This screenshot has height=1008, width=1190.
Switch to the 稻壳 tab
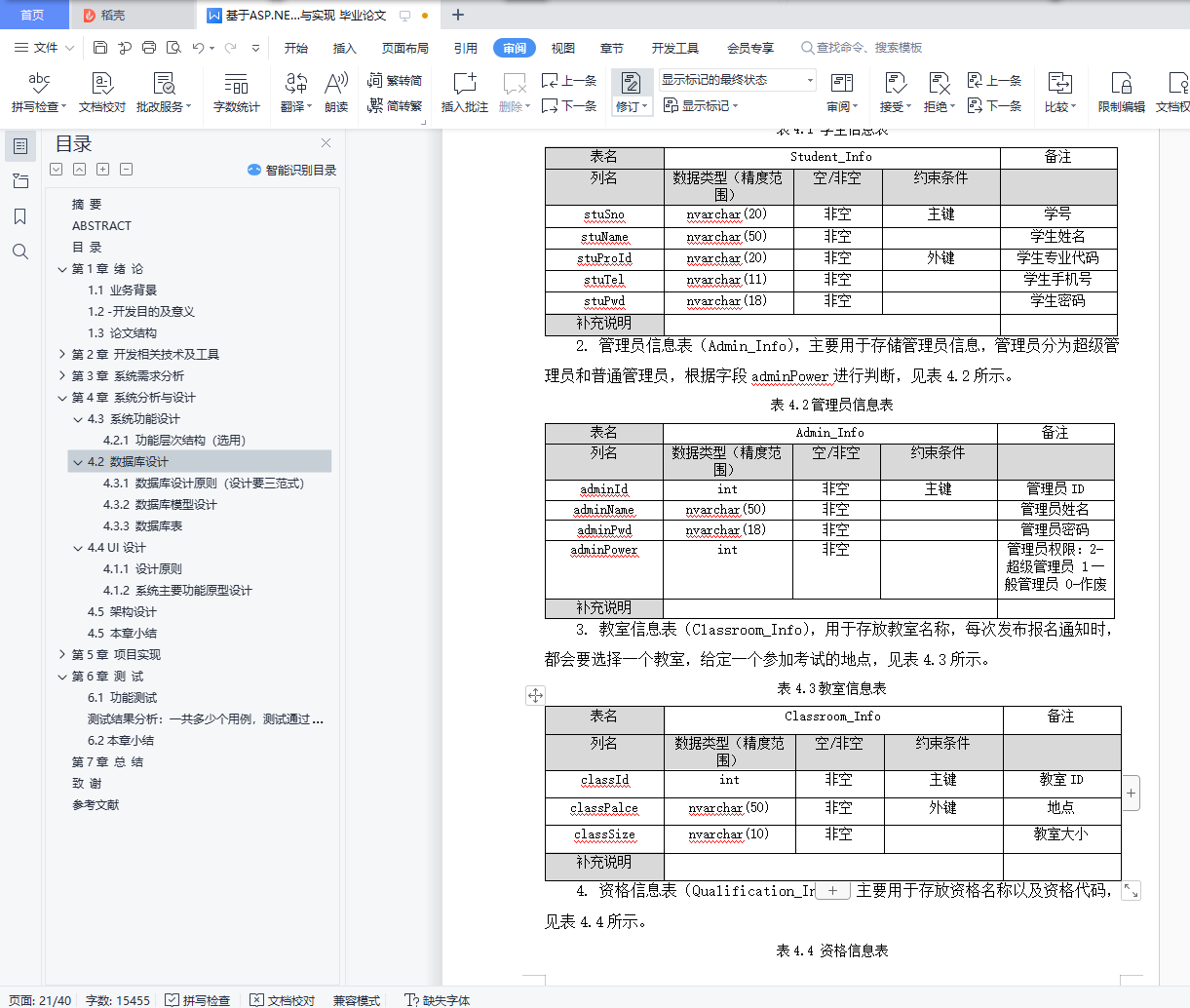132,15
